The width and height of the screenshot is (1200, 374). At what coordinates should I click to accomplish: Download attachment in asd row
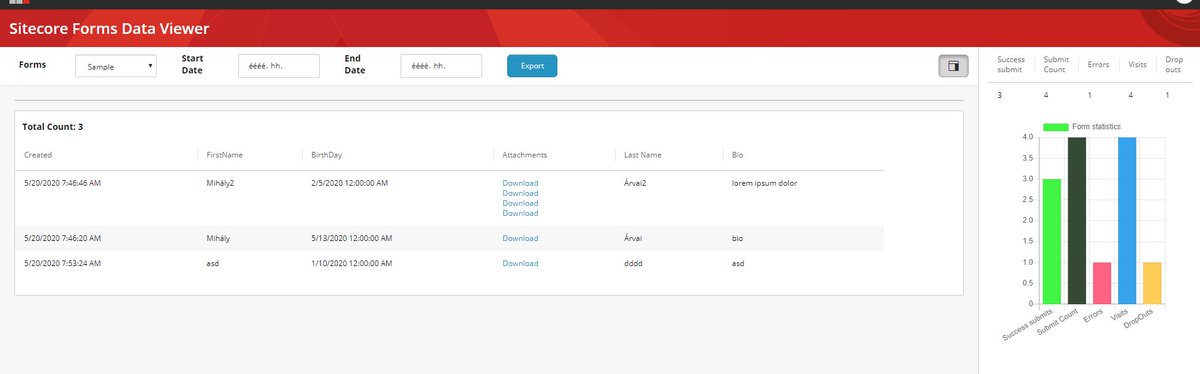click(x=520, y=263)
